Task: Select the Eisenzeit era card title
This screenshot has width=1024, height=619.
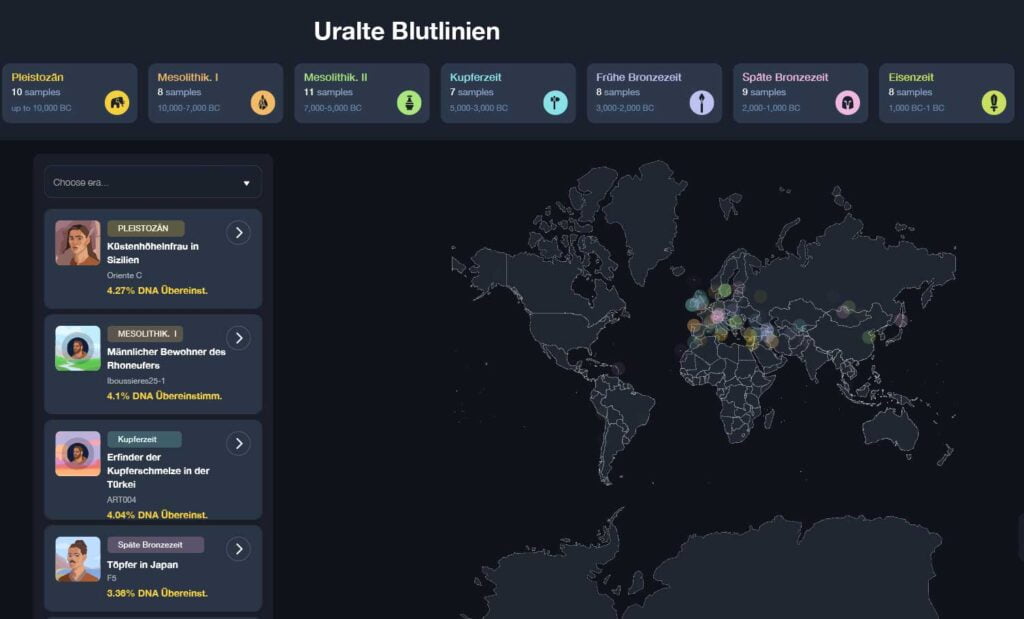Action: click(x=911, y=76)
